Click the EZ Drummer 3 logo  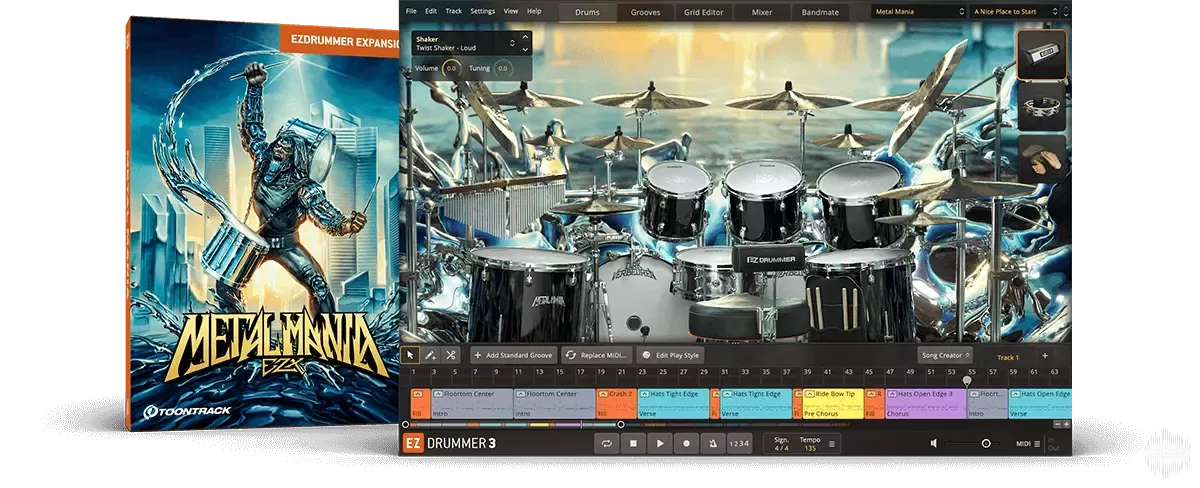pos(450,443)
